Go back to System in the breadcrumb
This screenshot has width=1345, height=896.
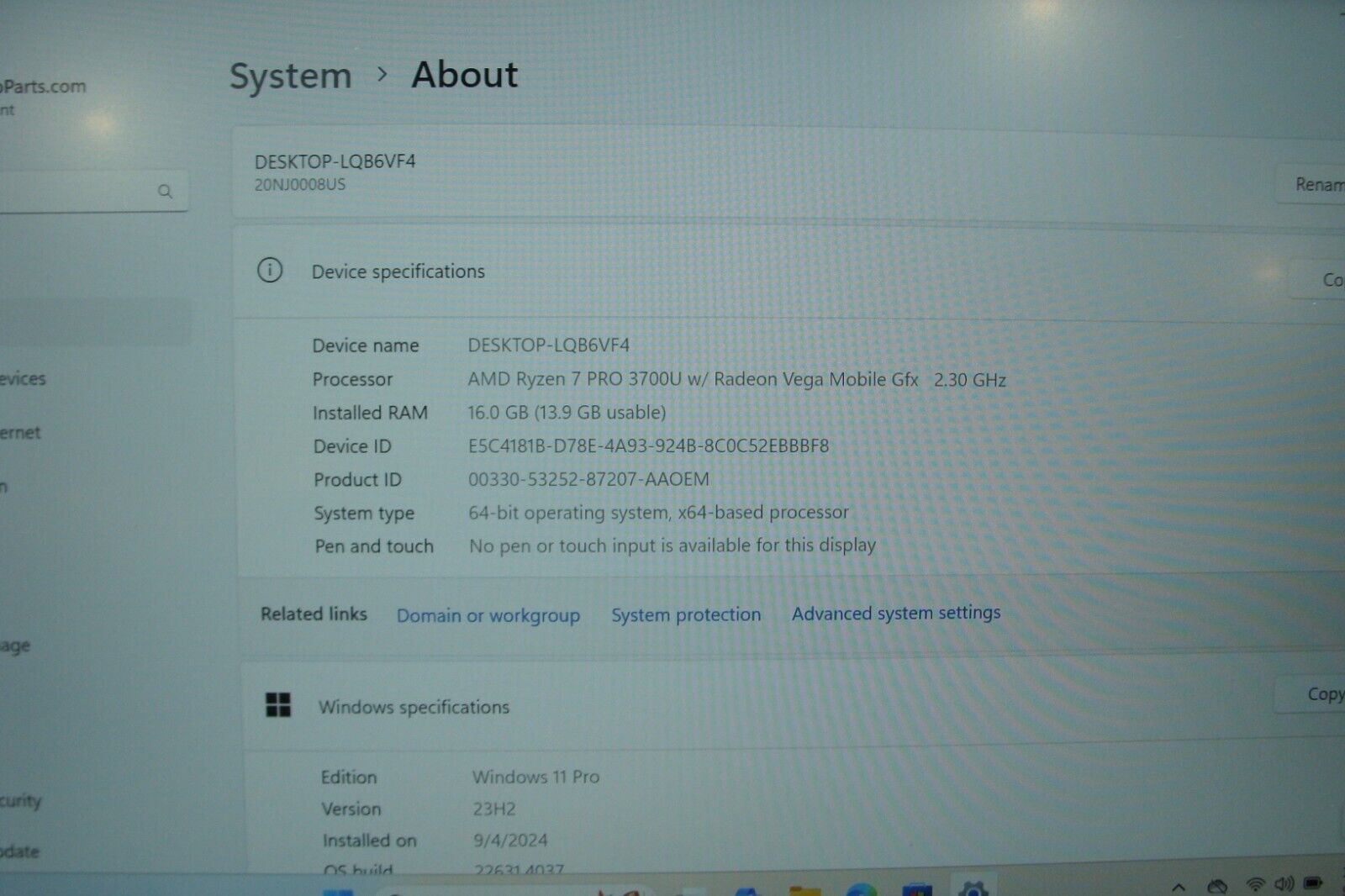point(291,76)
